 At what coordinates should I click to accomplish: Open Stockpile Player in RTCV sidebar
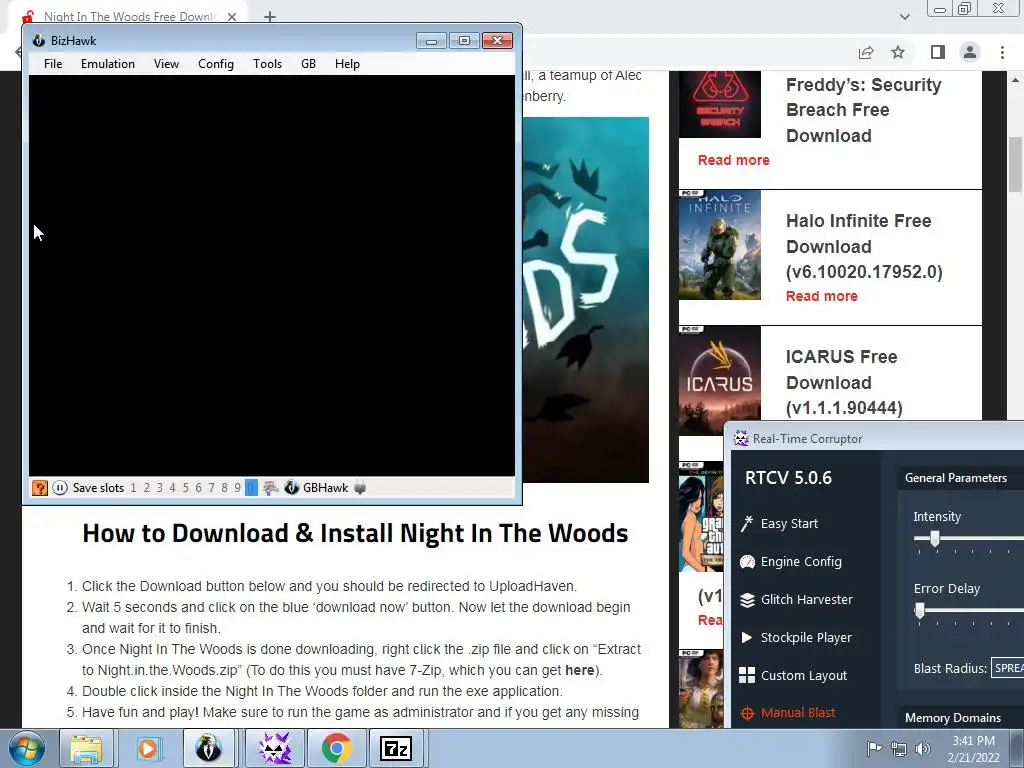[x=806, y=637]
